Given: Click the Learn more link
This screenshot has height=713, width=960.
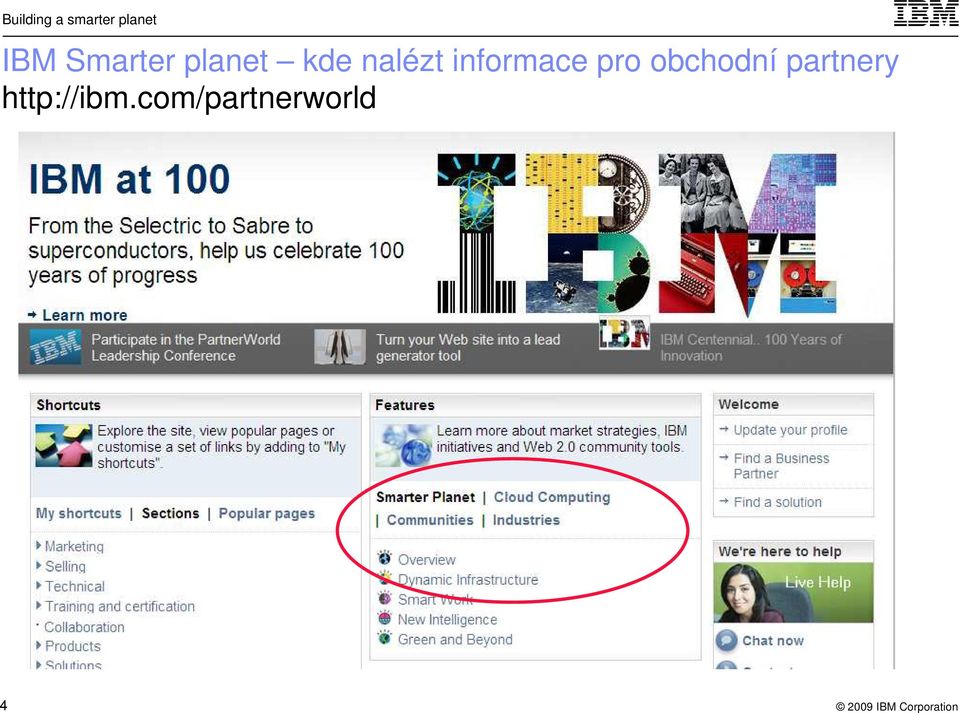Looking at the screenshot, I should click(84, 315).
